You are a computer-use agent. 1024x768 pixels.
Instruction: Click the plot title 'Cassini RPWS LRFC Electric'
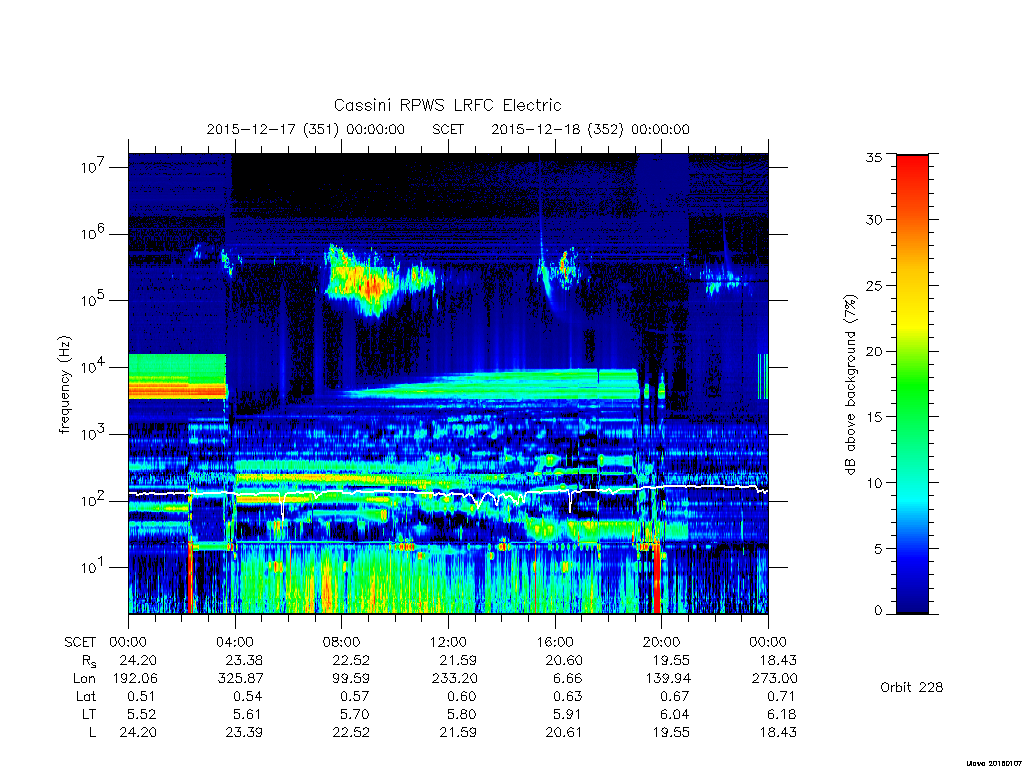coord(447,105)
